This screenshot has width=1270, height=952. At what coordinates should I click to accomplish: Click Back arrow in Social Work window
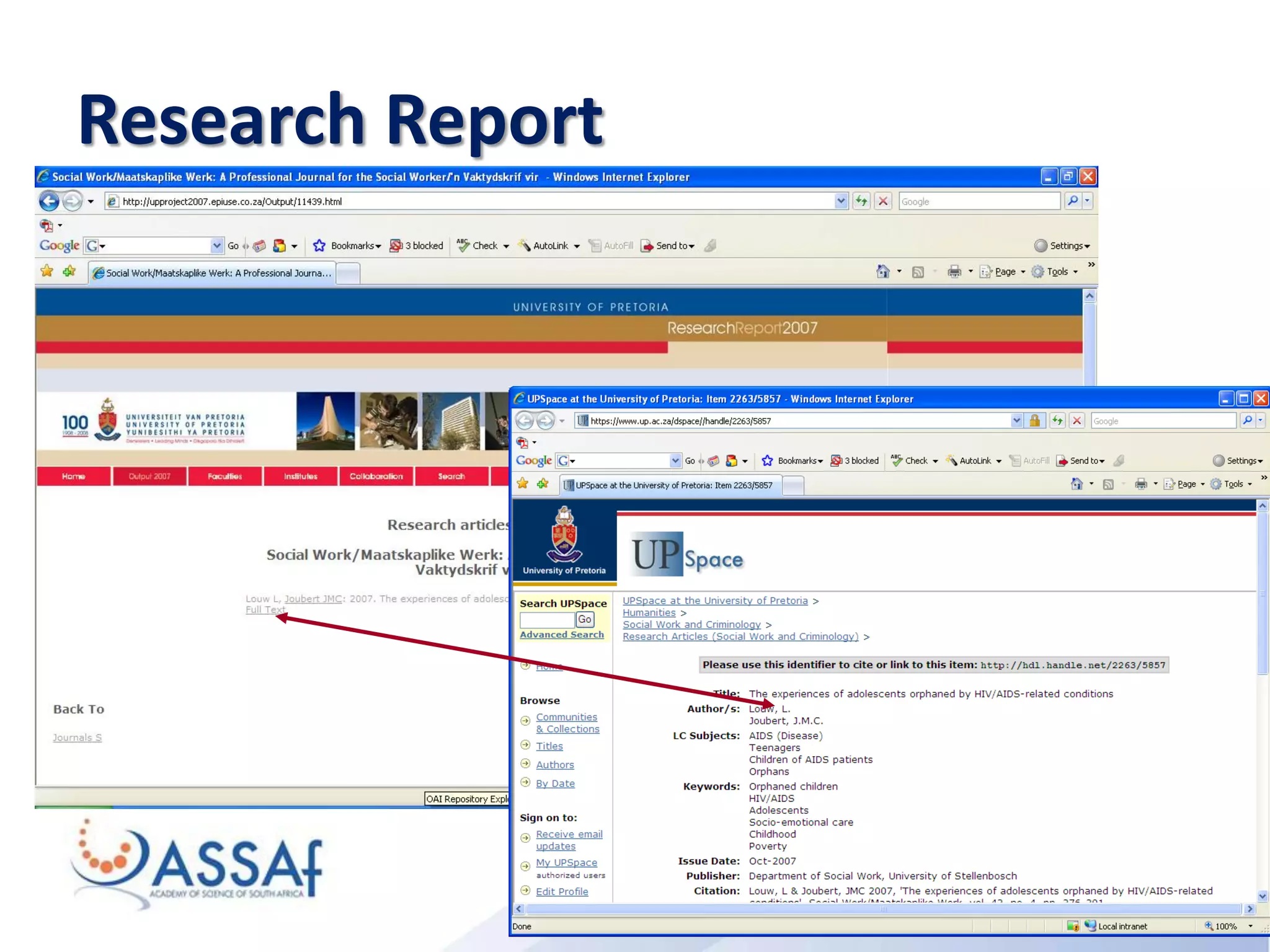tap(49, 201)
